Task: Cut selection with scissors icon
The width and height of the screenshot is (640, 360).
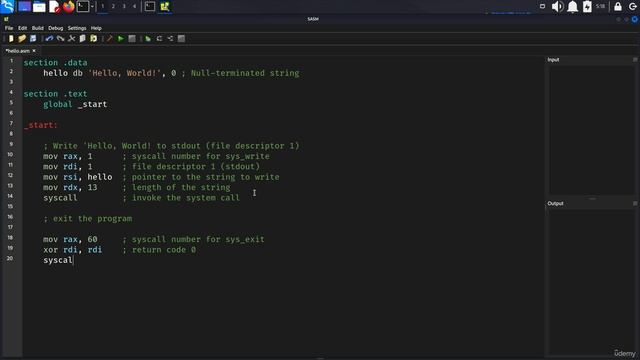Action: [71, 38]
